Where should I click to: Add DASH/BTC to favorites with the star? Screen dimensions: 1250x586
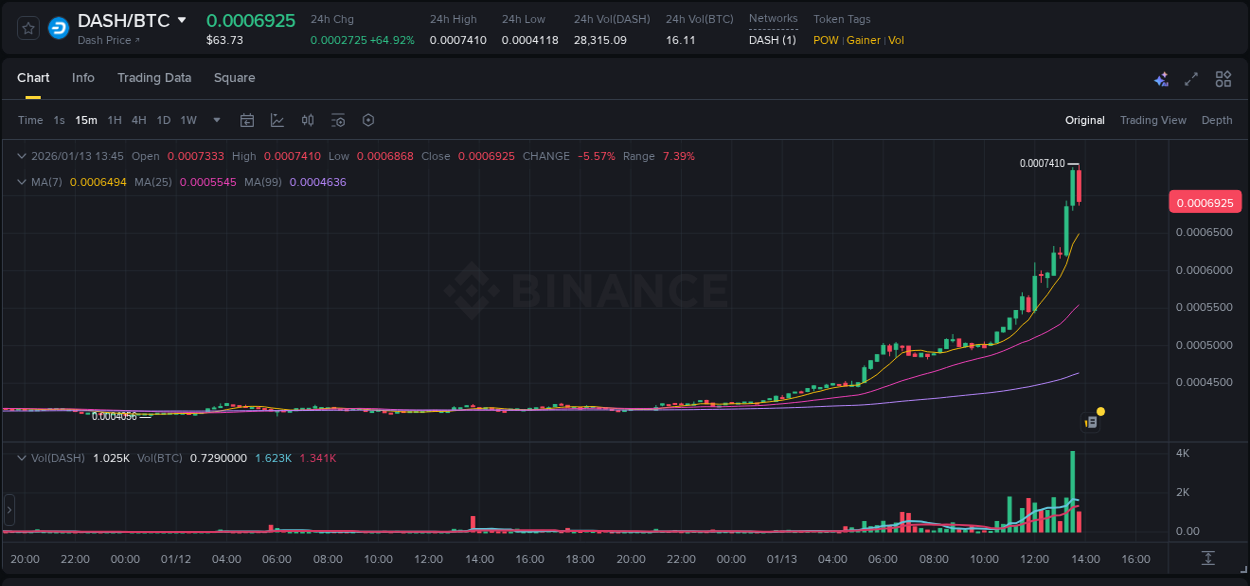(27, 27)
